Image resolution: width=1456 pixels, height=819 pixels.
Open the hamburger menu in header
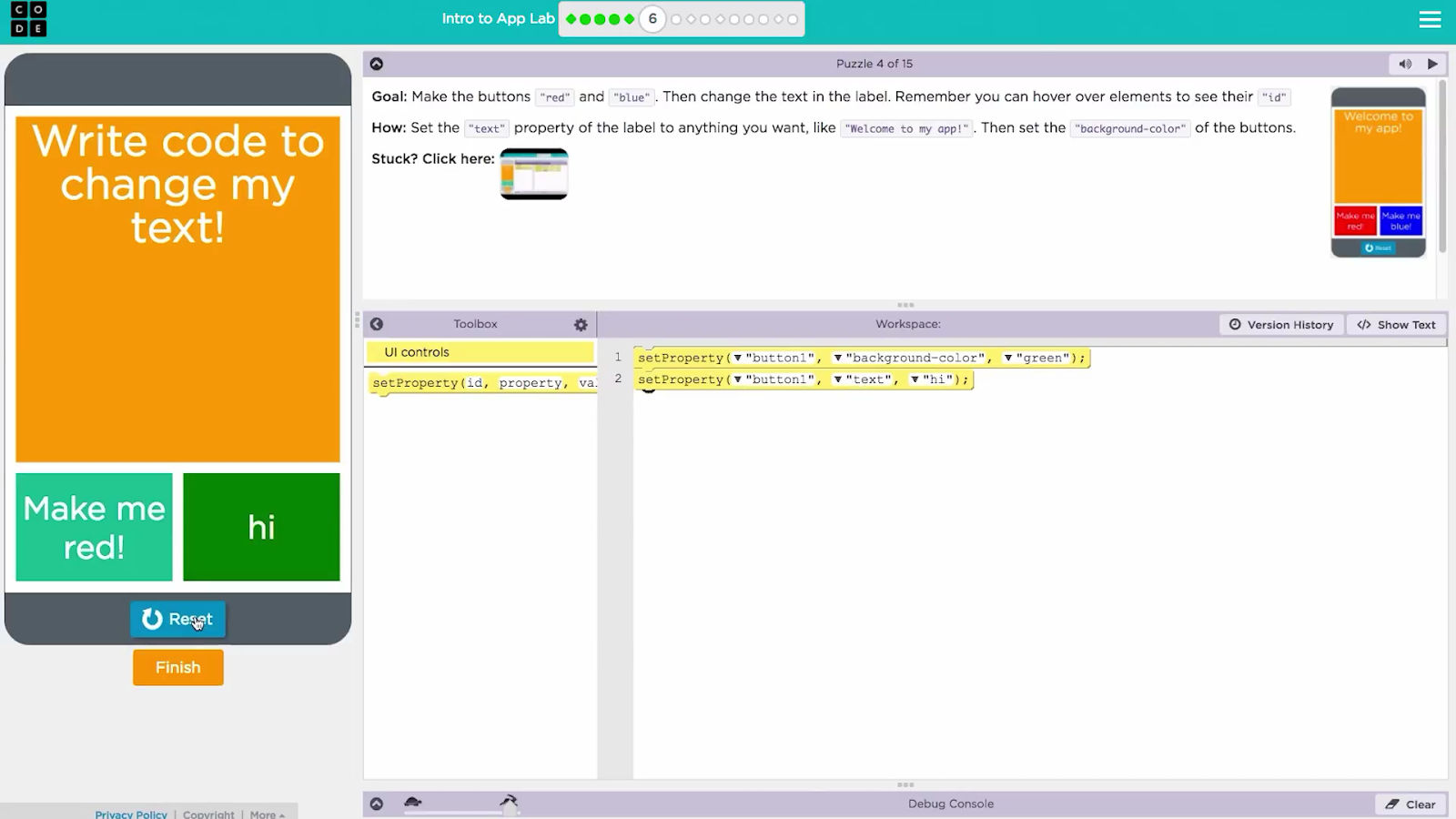pyautogui.click(x=1430, y=19)
